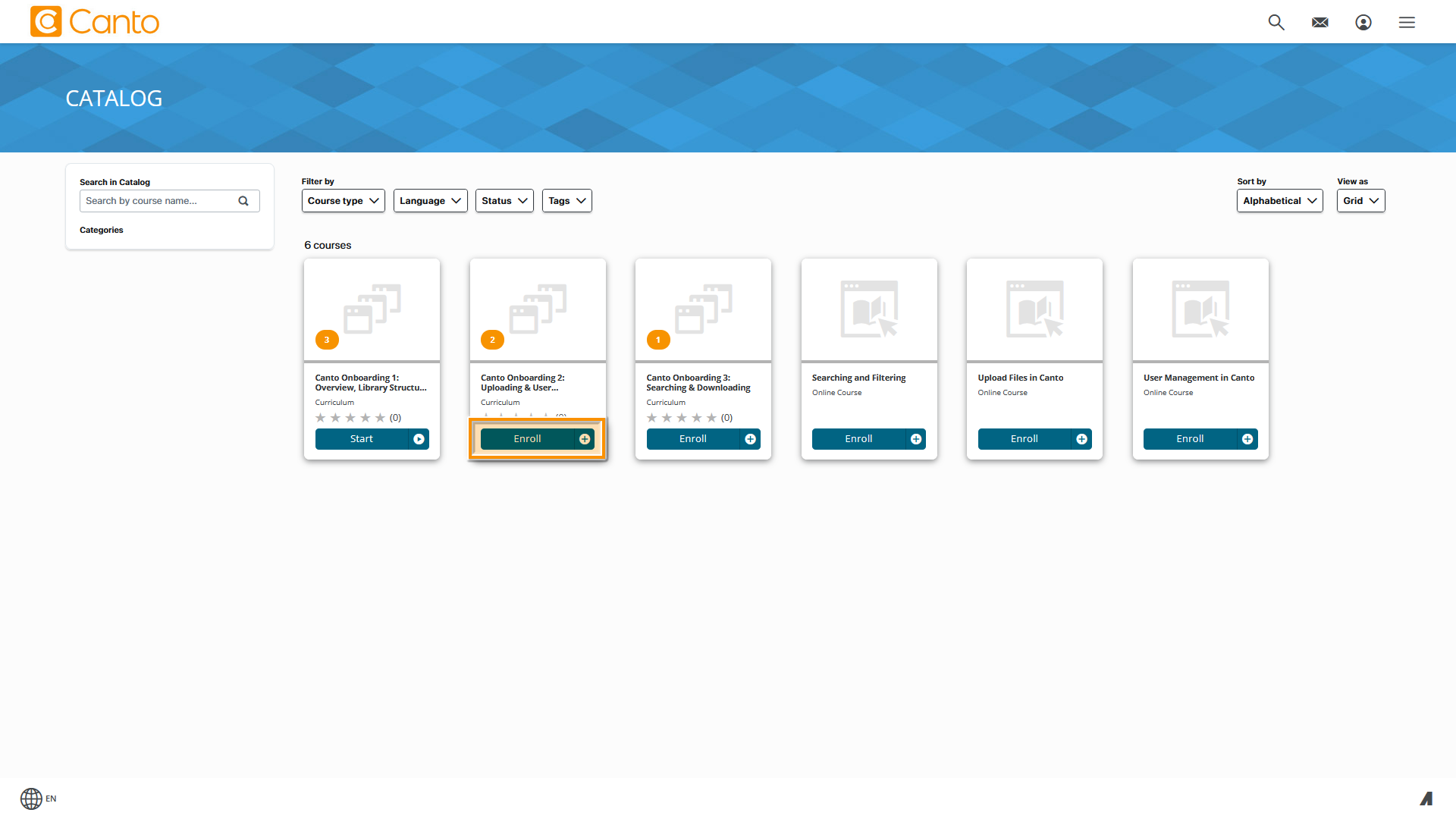Click the CATALOG page heading
Viewport: 1456px width, 819px height.
pos(114,99)
